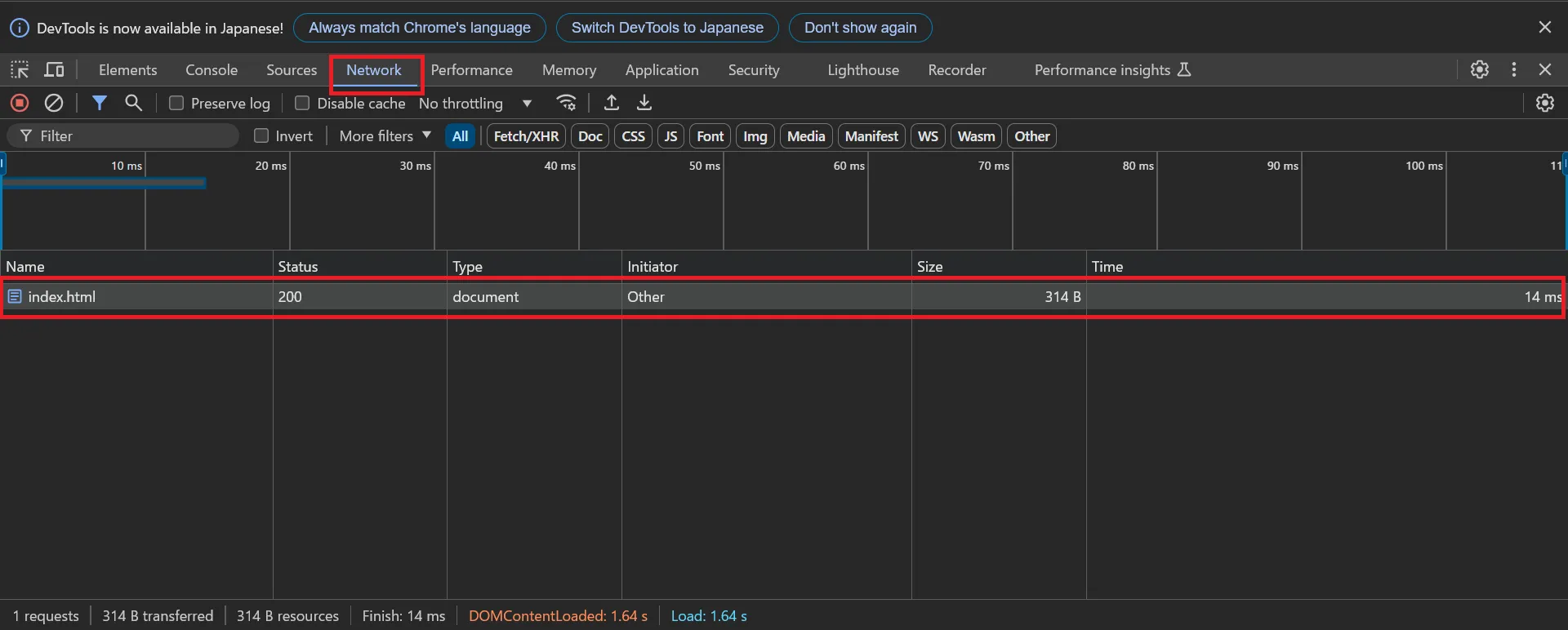Filter requests by Wasm type
Viewport: 1568px width, 630px height.
pos(977,136)
